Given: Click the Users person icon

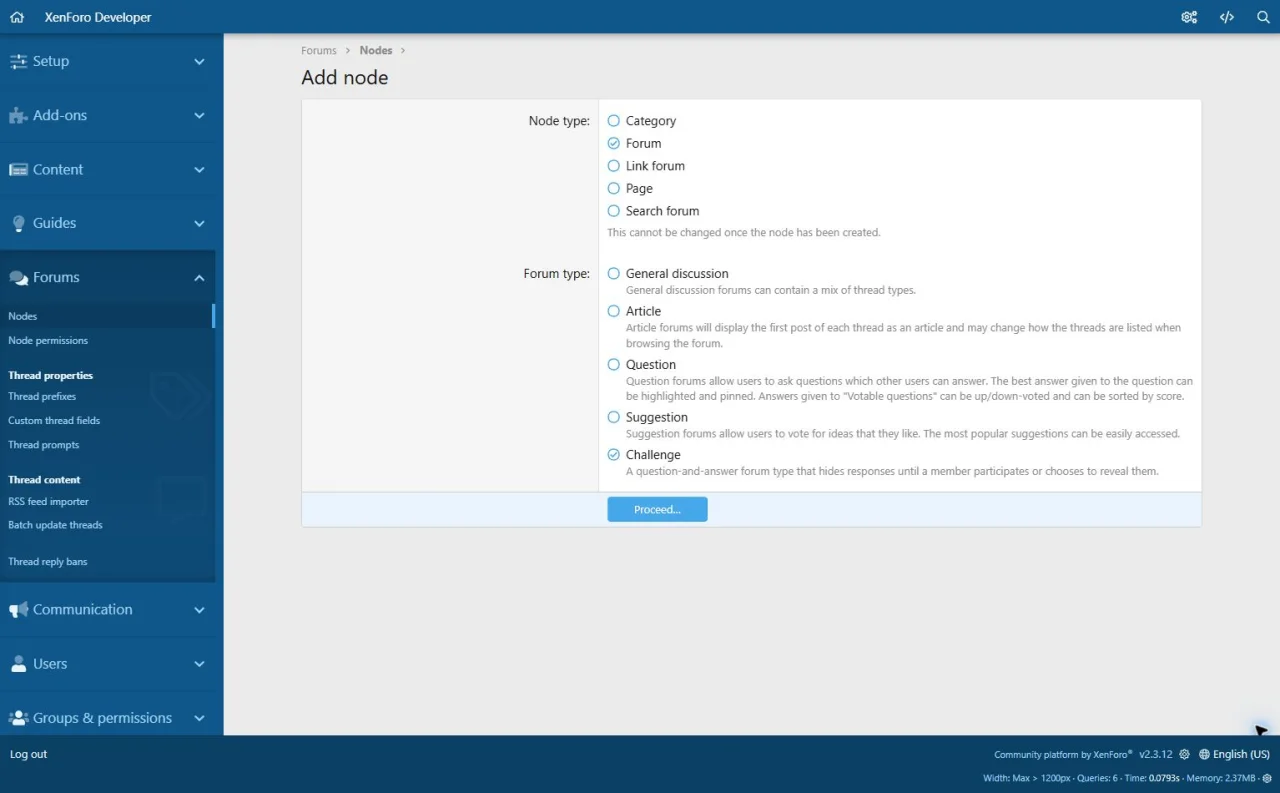Looking at the screenshot, I should [x=18, y=664].
